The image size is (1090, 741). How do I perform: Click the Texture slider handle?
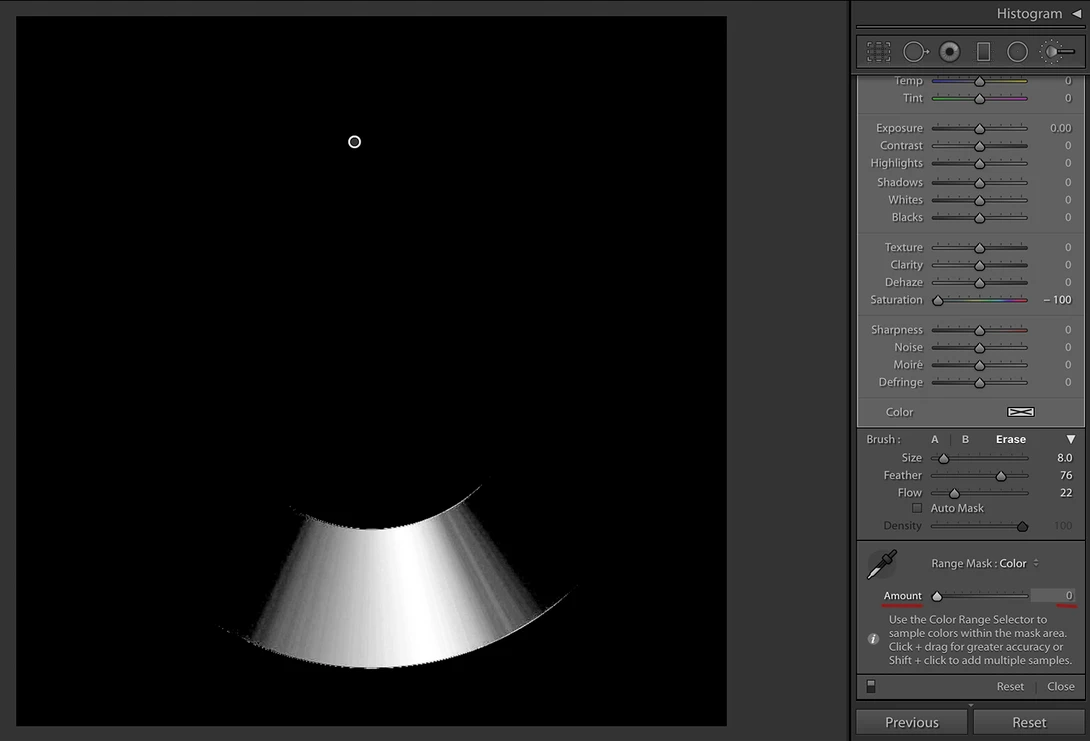[979, 247]
